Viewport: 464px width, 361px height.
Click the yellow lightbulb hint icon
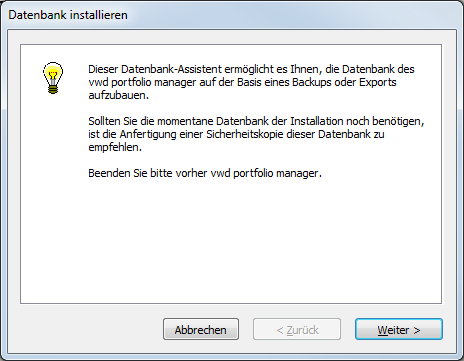click(53, 78)
